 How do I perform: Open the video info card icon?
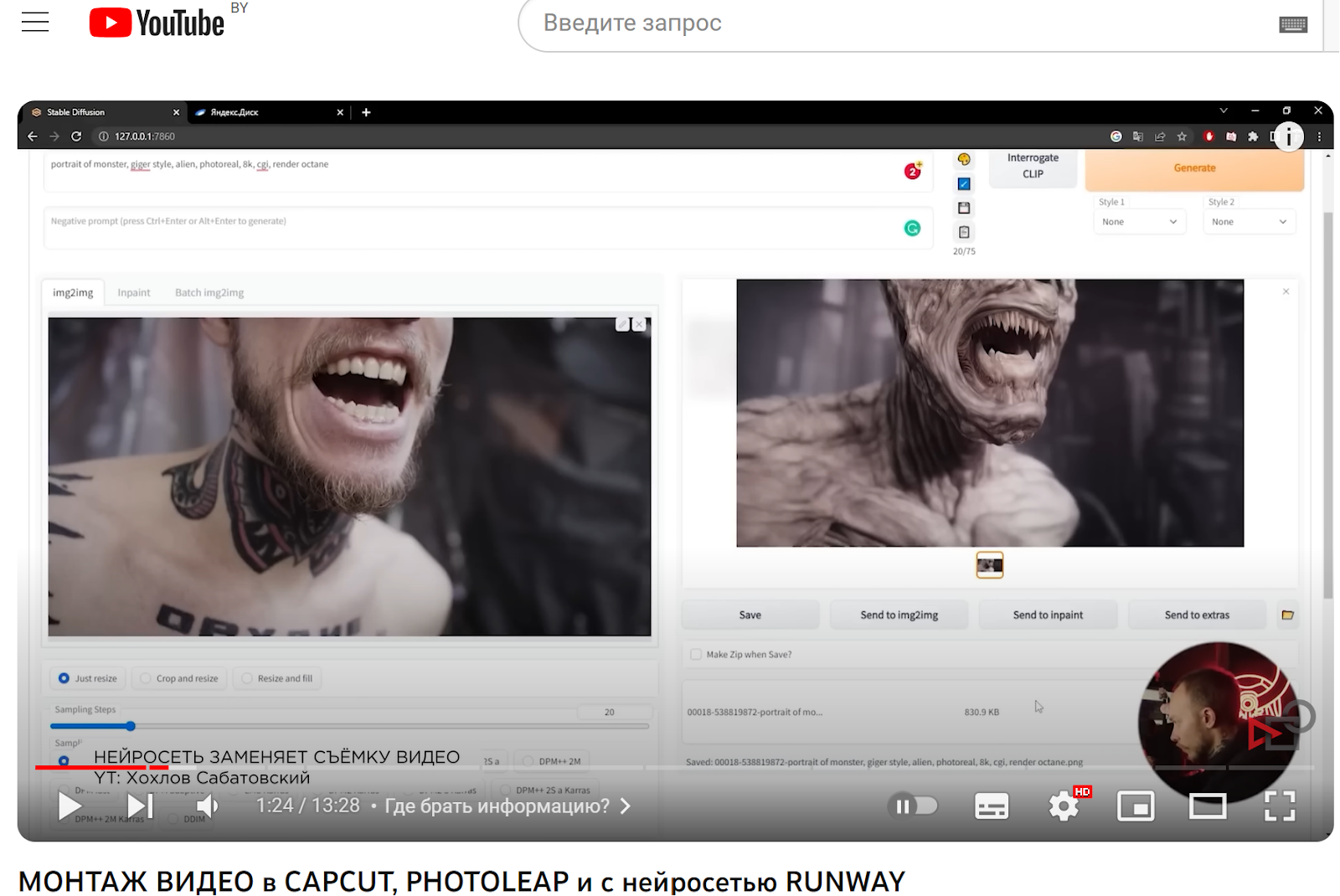pos(1289,136)
